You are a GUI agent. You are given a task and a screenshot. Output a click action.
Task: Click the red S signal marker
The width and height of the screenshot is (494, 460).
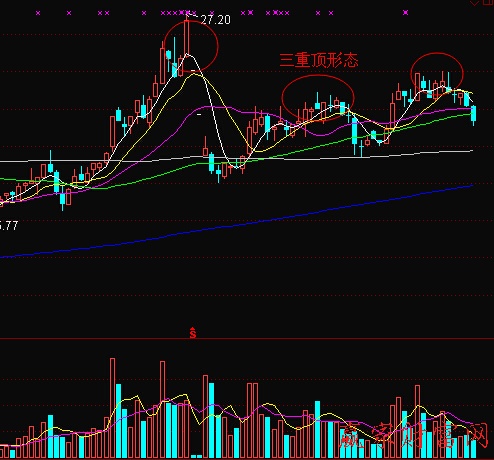[x=193, y=333]
